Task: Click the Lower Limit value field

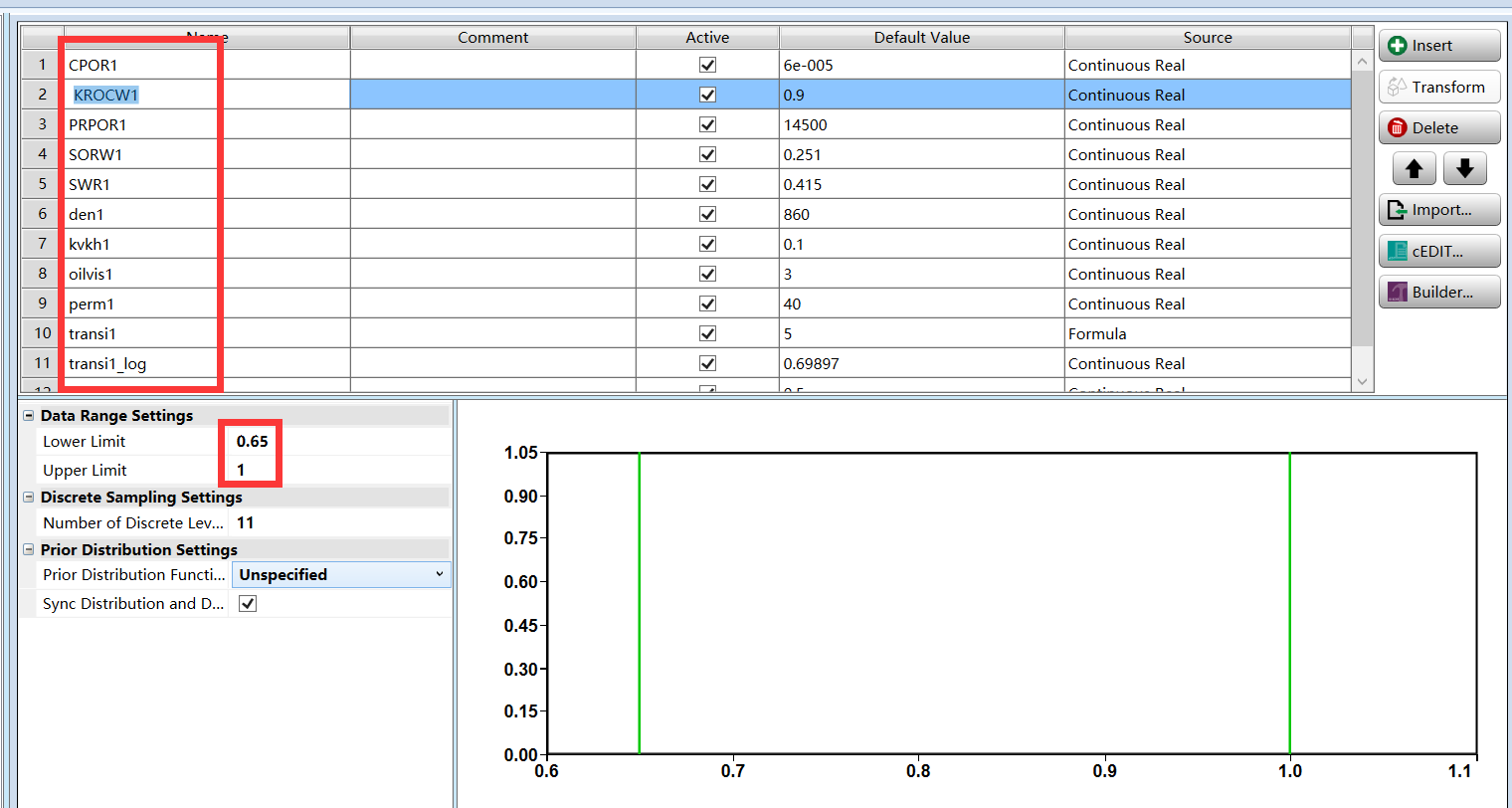Action: coord(253,442)
